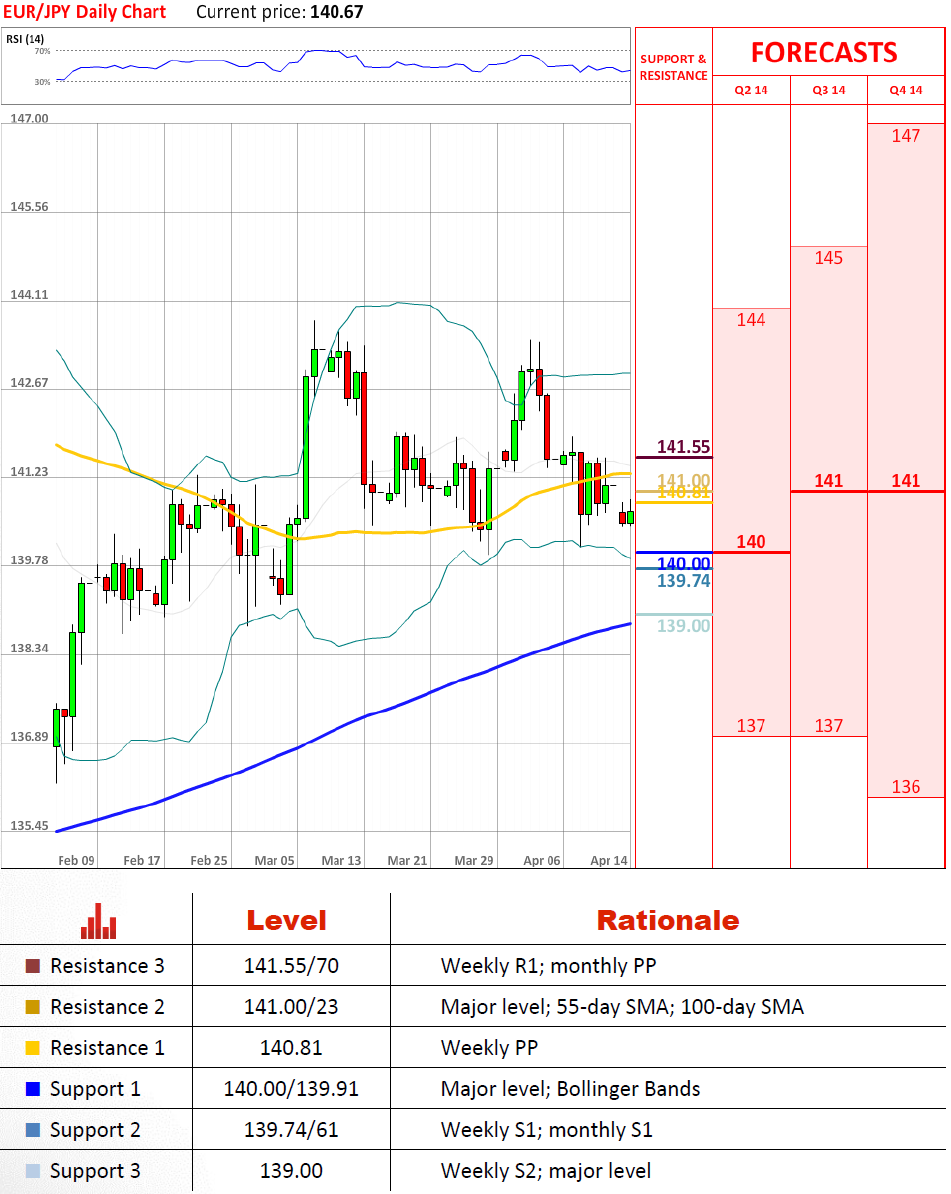Click the Support 3 light blue color swatch
Screen dimensions: 951x1194
33,1171
